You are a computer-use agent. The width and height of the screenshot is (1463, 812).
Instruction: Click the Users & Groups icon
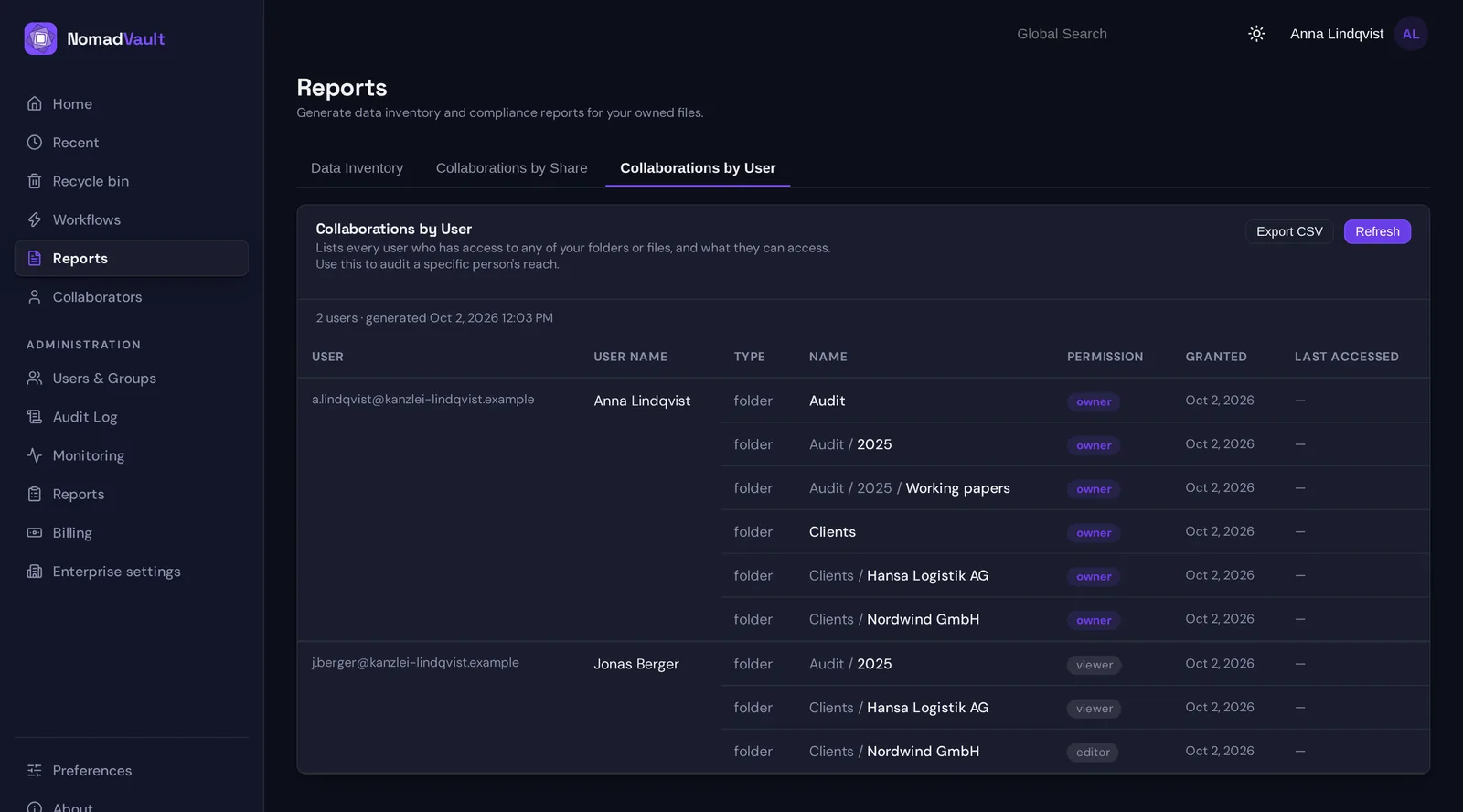(x=35, y=379)
